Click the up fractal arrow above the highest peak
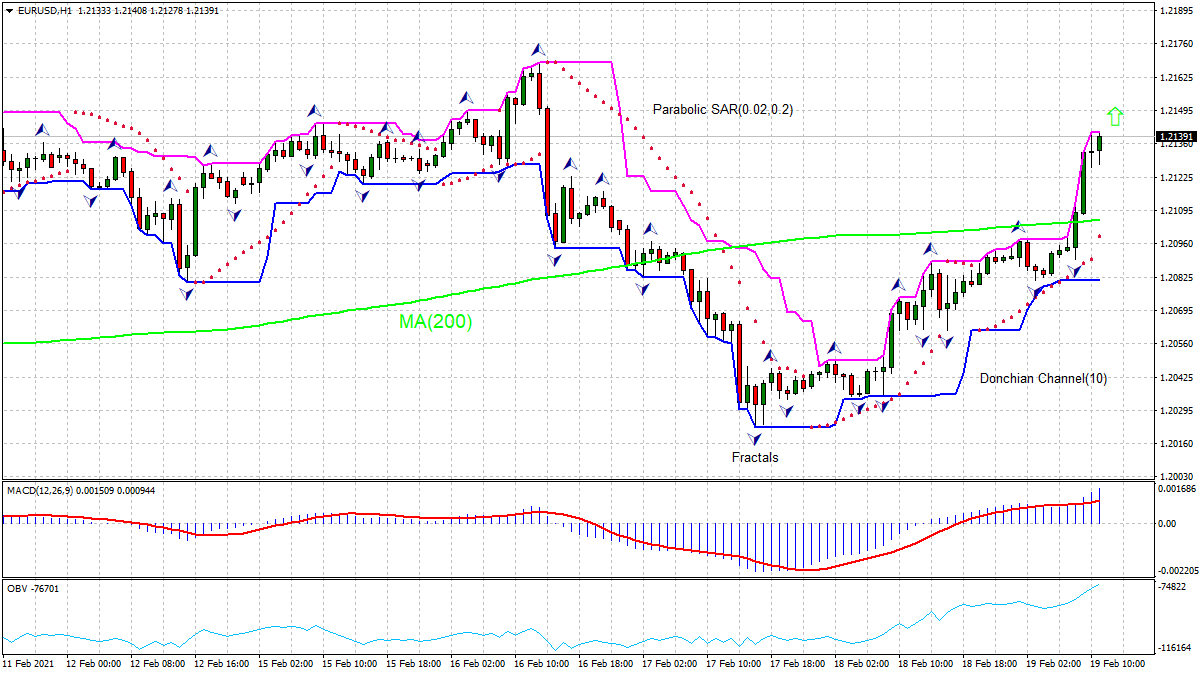Screen dimensions: 1200x675 tap(538, 48)
